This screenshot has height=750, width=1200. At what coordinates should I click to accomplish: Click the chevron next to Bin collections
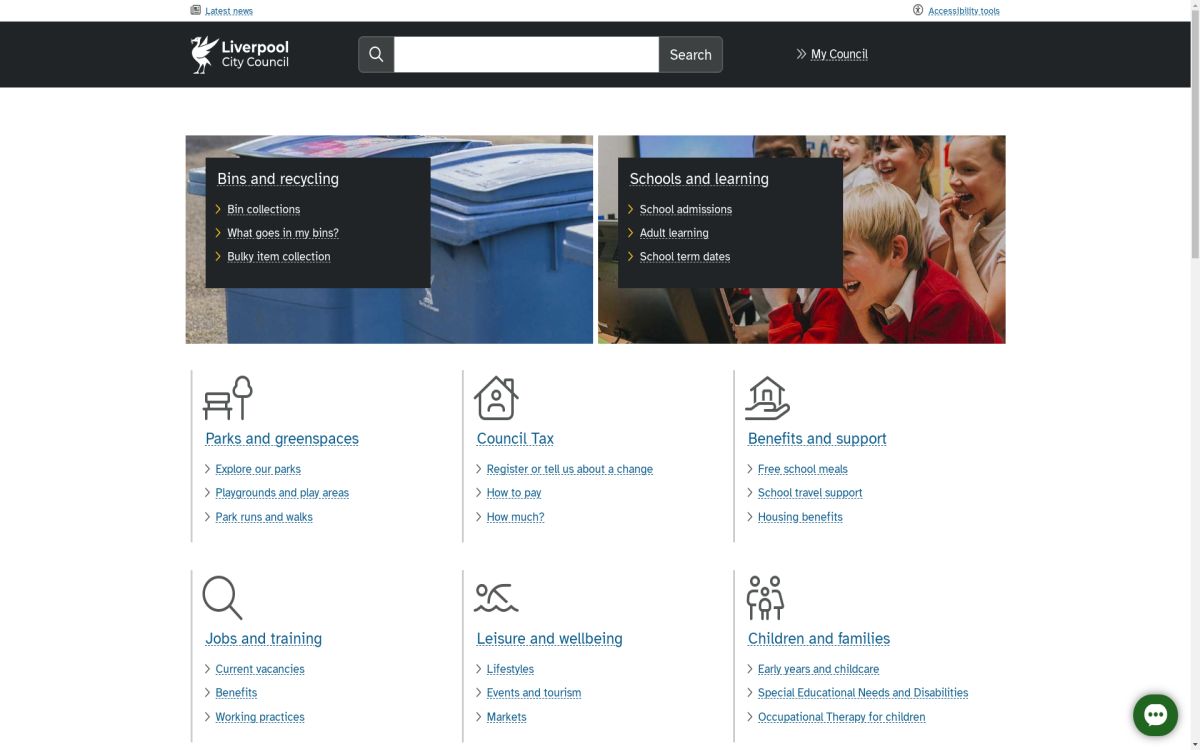(218, 209)
